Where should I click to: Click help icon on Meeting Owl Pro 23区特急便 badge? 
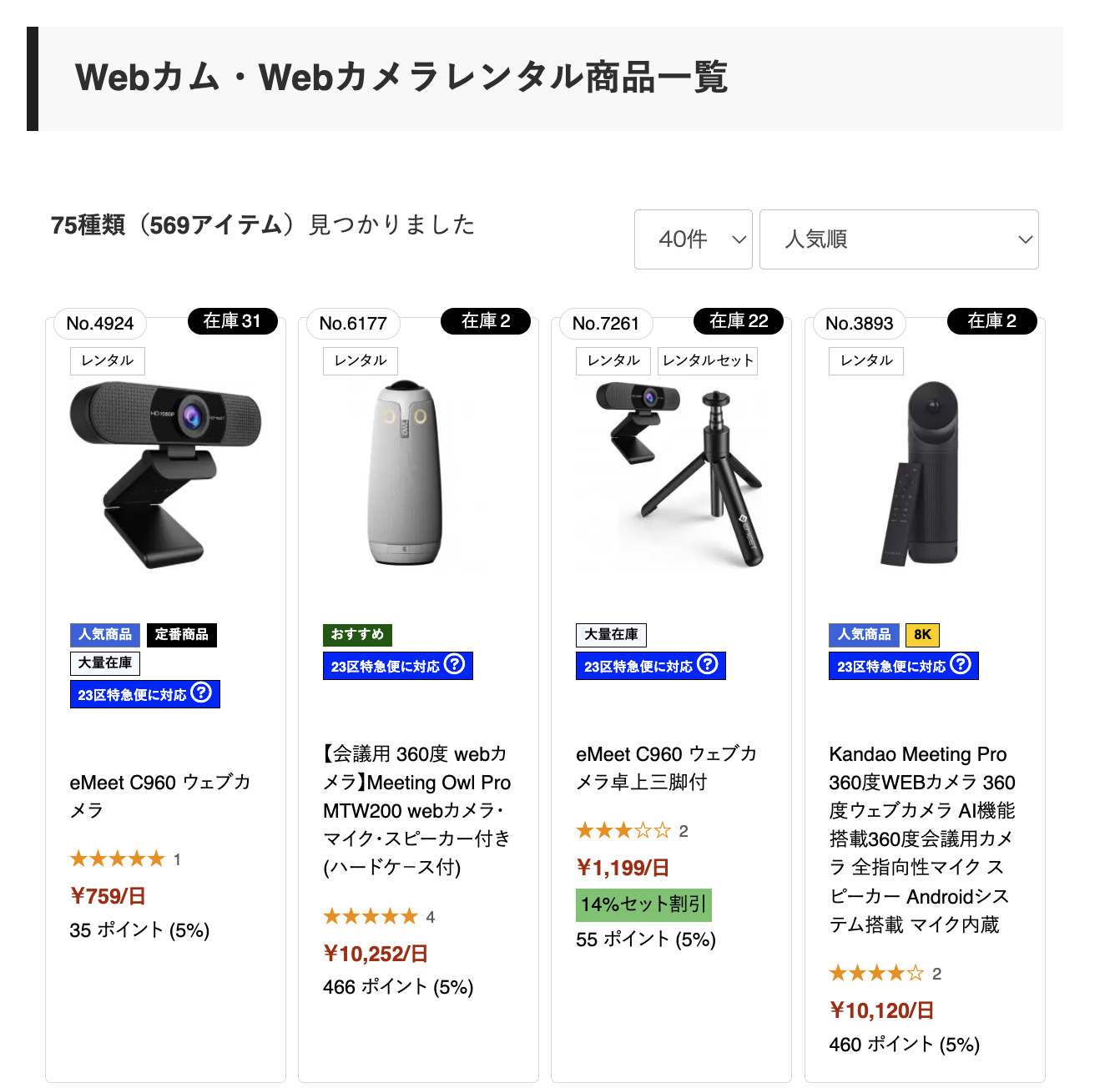pyautogui.click(x=454, y=664)
